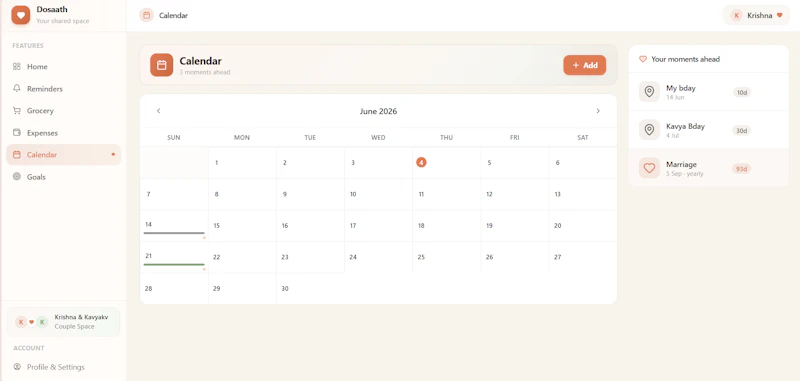
Task: Select June 25 in the calendar
Action: [x=446, y=257]
